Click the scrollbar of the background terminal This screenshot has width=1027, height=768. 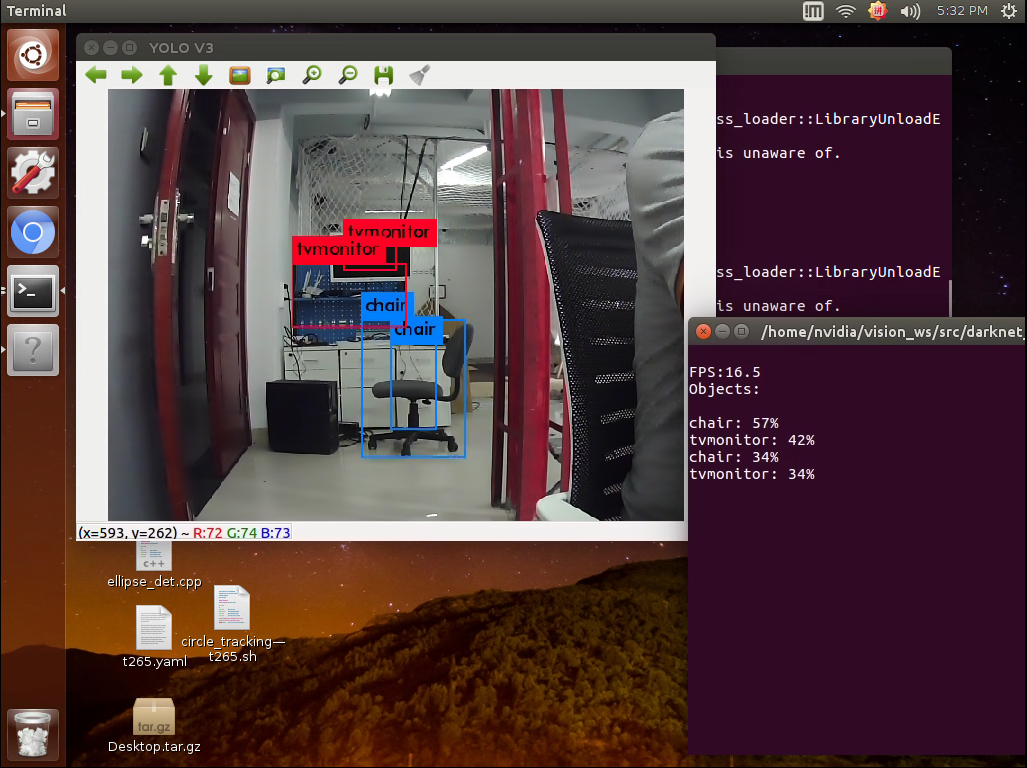point(950,298)
